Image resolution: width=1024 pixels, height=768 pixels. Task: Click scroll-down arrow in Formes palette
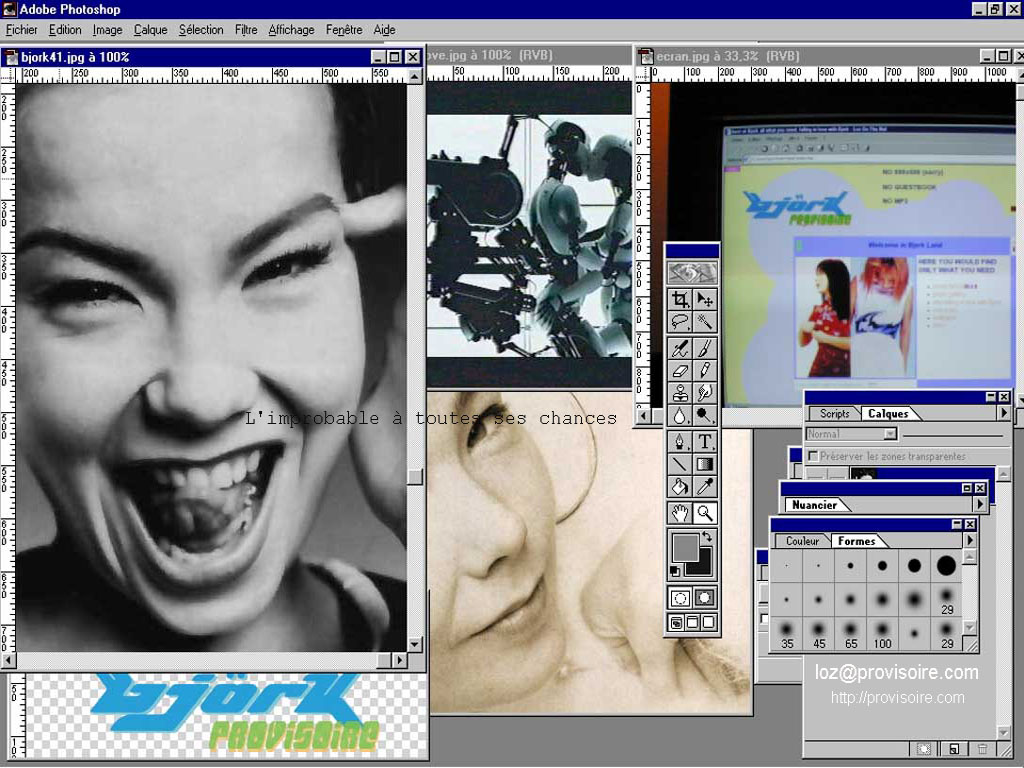pyautogui.click(x=970, y=628)
